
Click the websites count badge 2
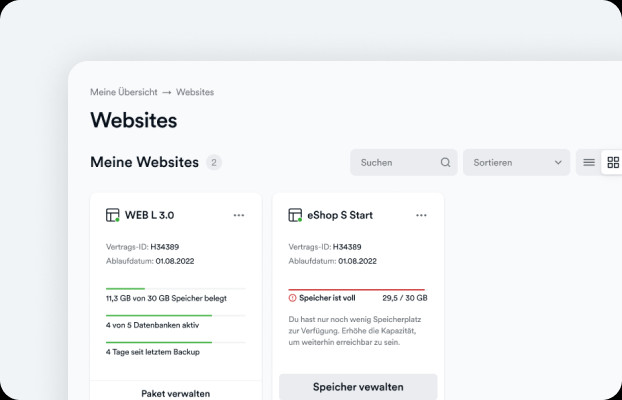point(214,163)
